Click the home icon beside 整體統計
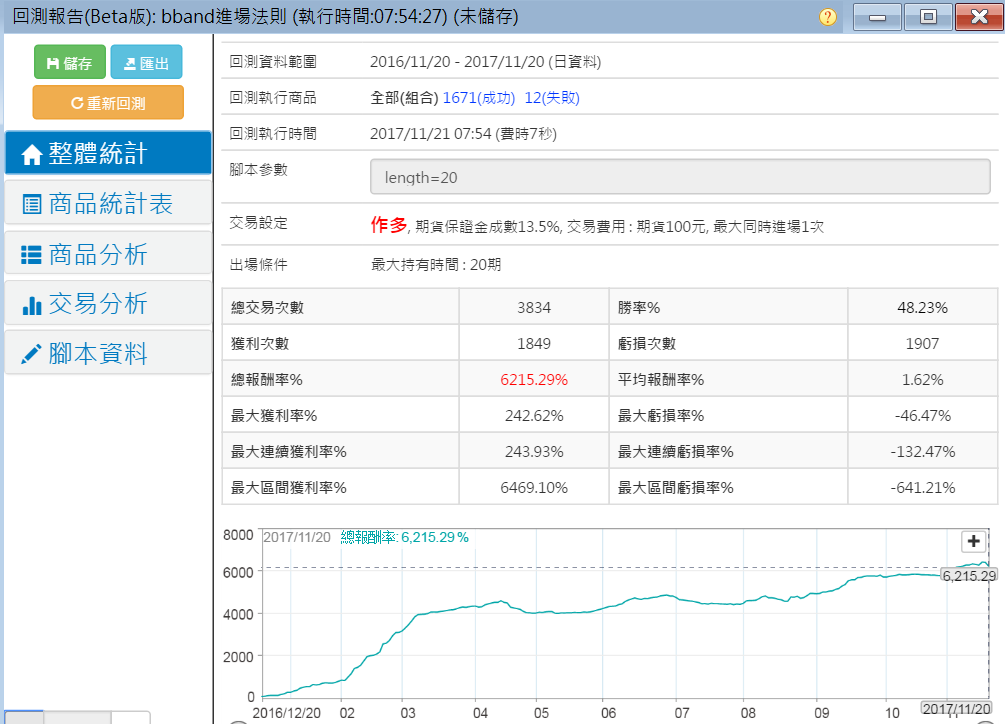1005x724 pixels. coord(31,154)
